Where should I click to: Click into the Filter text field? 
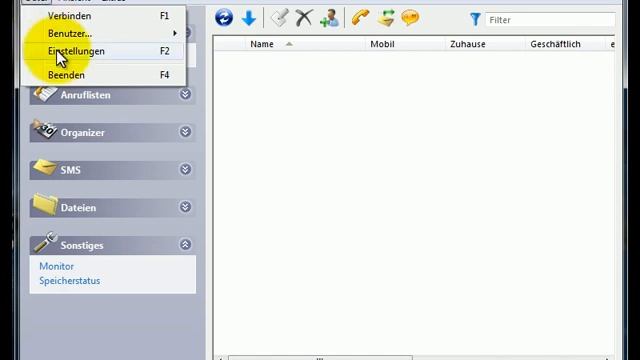tap(550, 20)
